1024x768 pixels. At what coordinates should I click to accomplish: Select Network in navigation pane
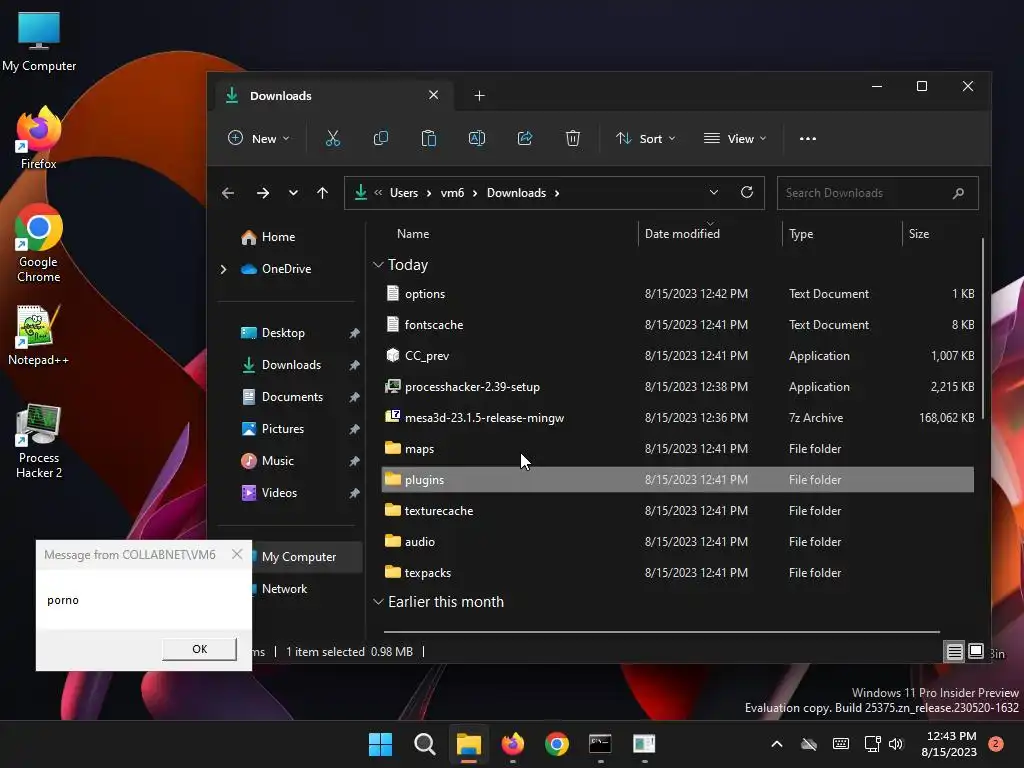coord(284,589)
